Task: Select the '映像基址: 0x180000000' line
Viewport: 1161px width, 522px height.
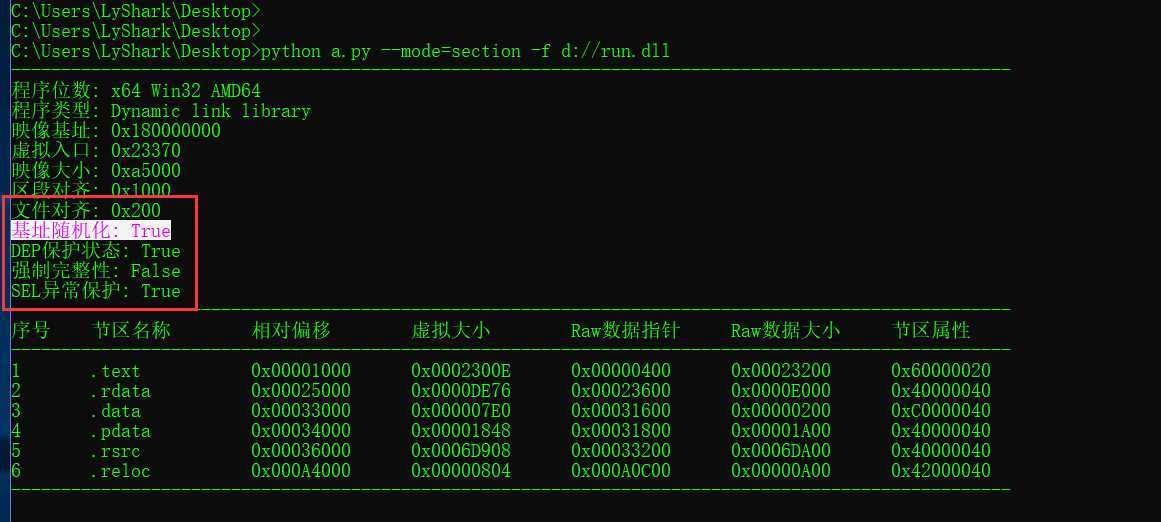Action: tap(116, 131)
